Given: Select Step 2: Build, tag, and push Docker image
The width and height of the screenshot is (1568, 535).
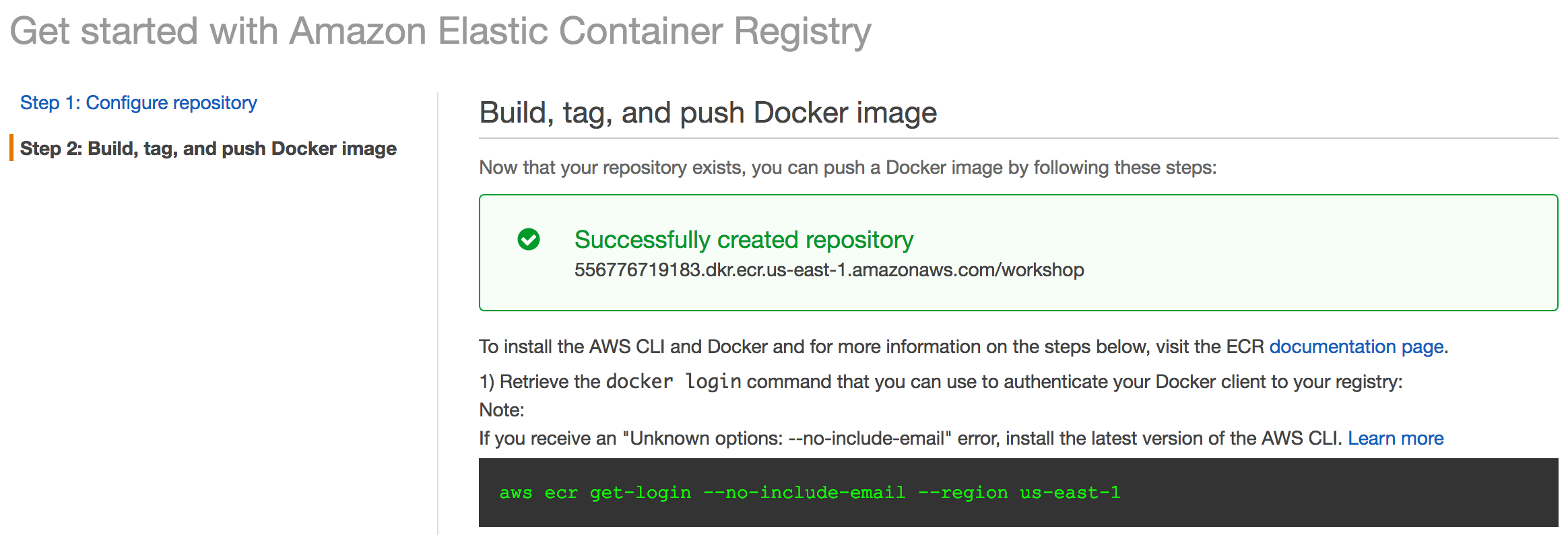Looking at the screenshot, I should click(208, 149).
